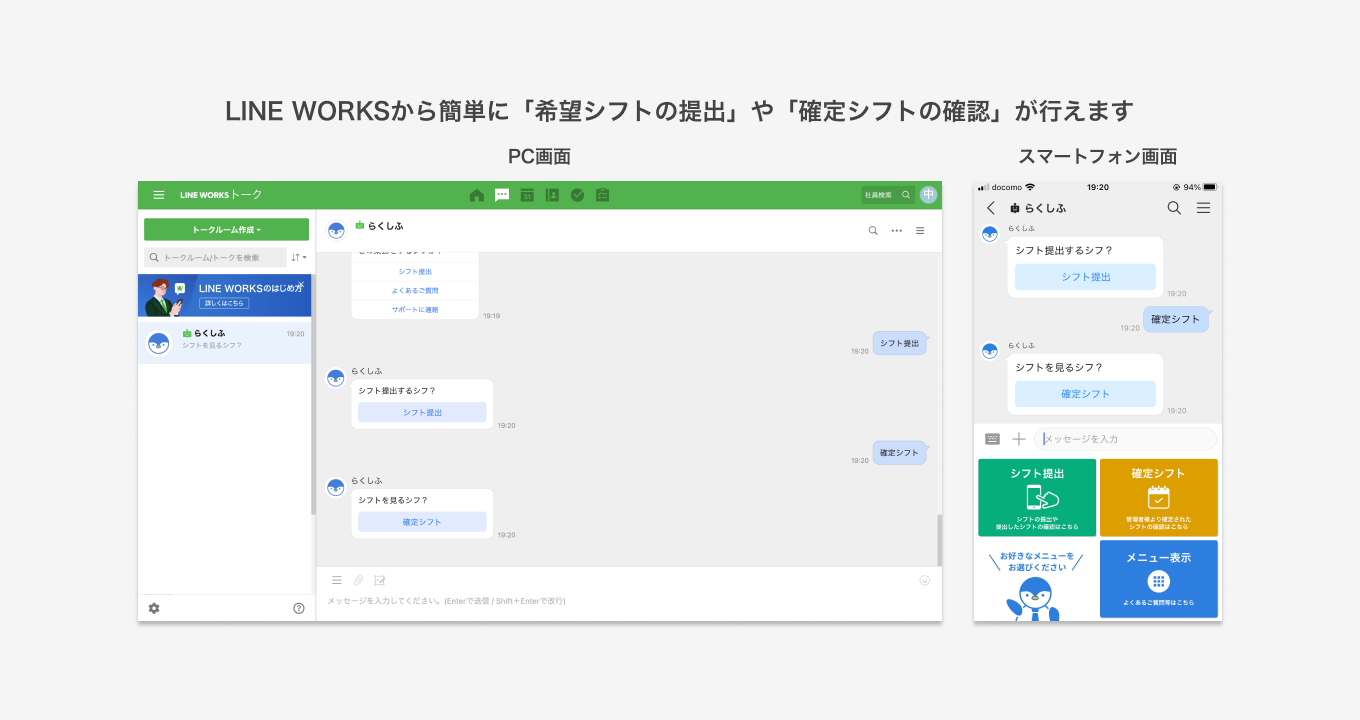Tap the blue メニュー表示 tile on smartphone

pyautogui.click(x=1158, y=579)
